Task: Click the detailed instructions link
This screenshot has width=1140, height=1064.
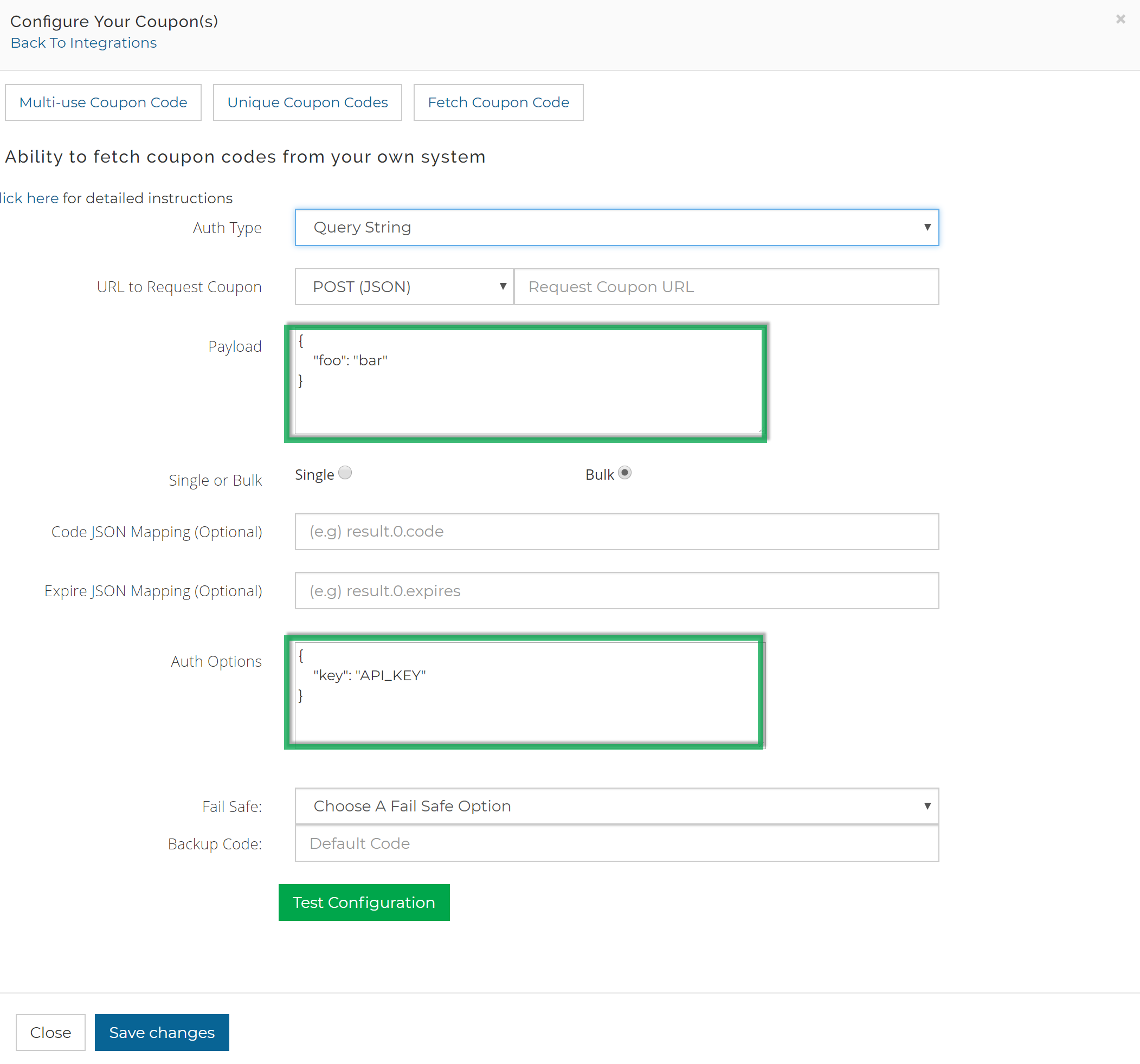Action: 29,198
